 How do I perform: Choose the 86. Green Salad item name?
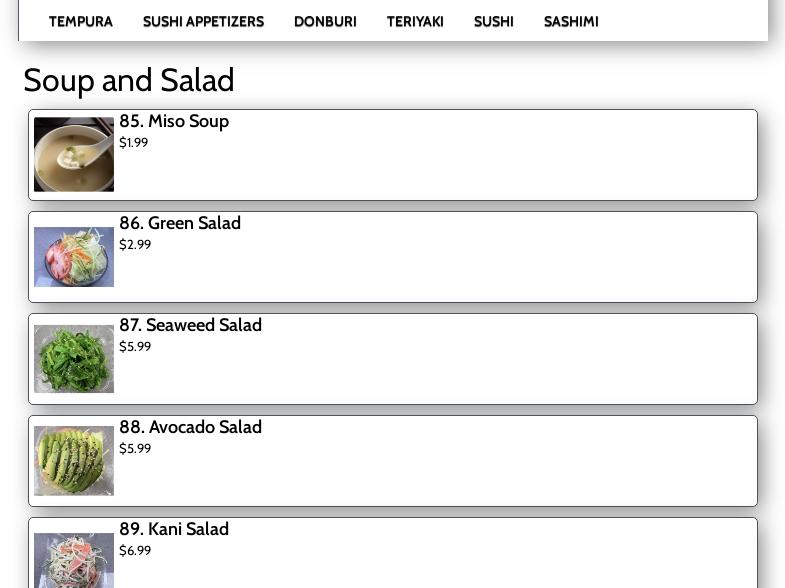[x=180, y=223]
